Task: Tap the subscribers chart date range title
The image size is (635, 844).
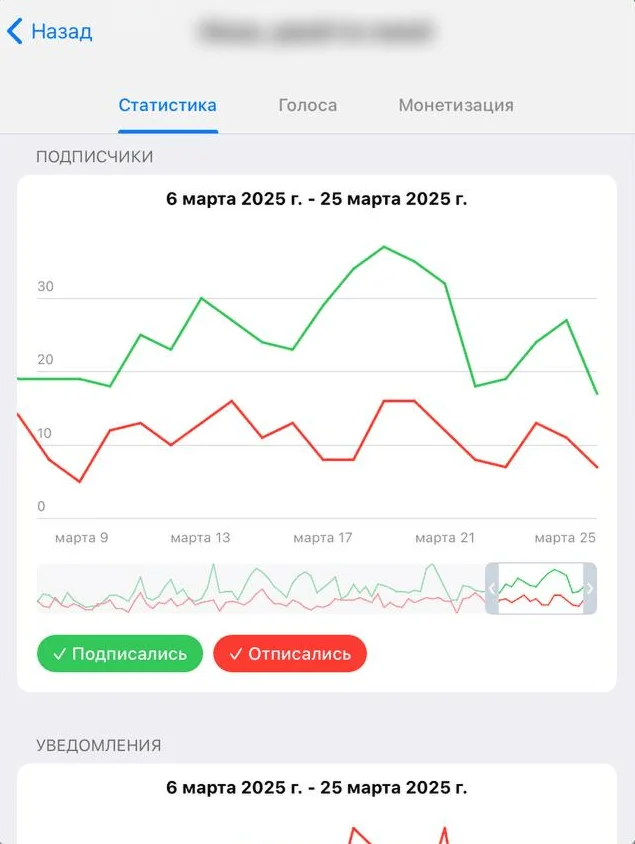Action: point(316,198)
